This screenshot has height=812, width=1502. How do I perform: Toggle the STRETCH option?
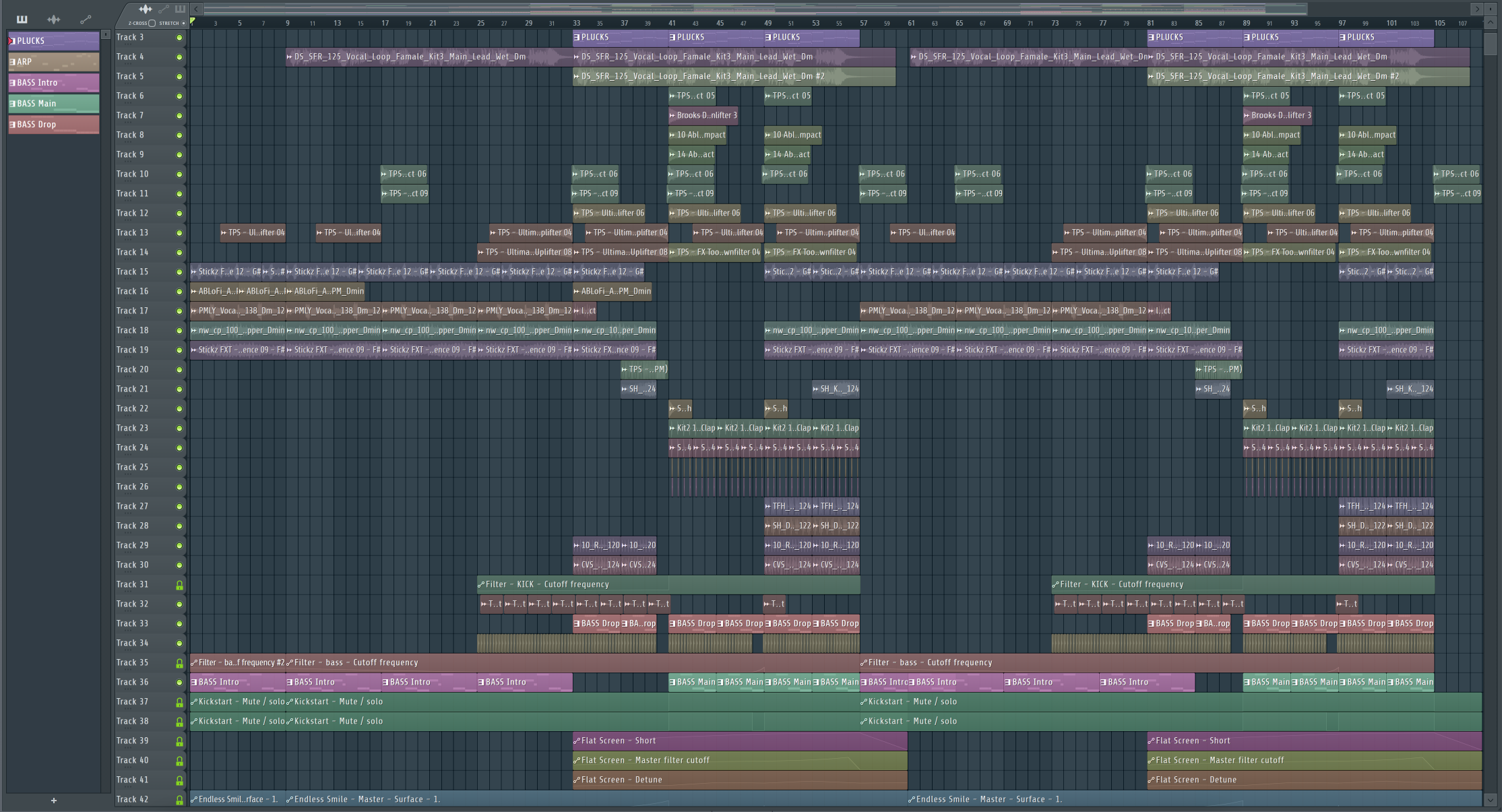(x=183, y=23)
